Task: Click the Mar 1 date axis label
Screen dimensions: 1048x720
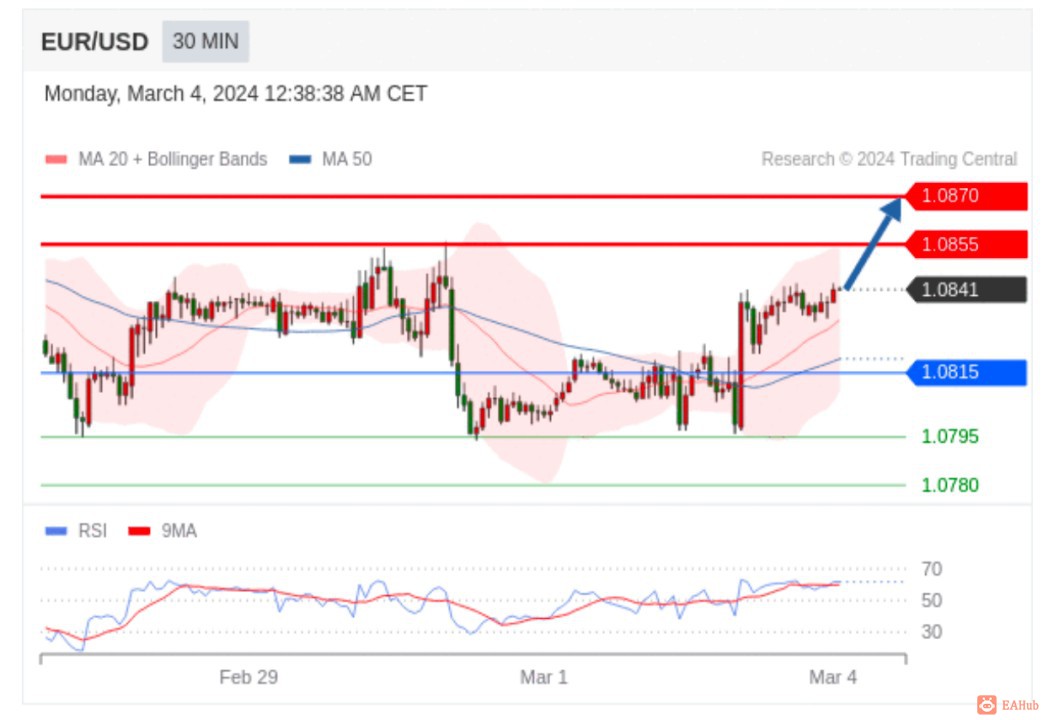Action: (543, 677)
